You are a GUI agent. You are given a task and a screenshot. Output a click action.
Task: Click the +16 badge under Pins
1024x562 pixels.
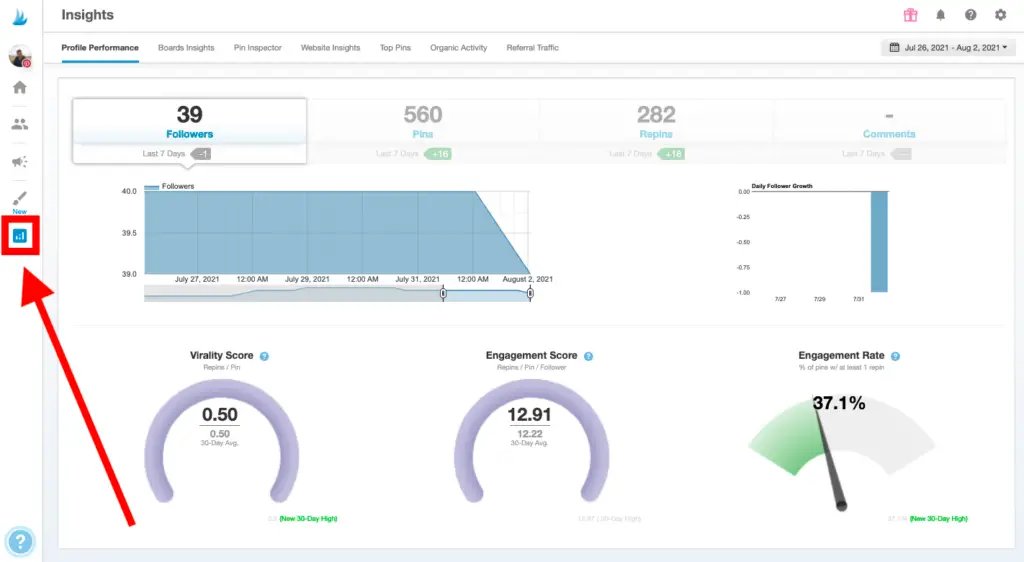click(x=438, y=154)
